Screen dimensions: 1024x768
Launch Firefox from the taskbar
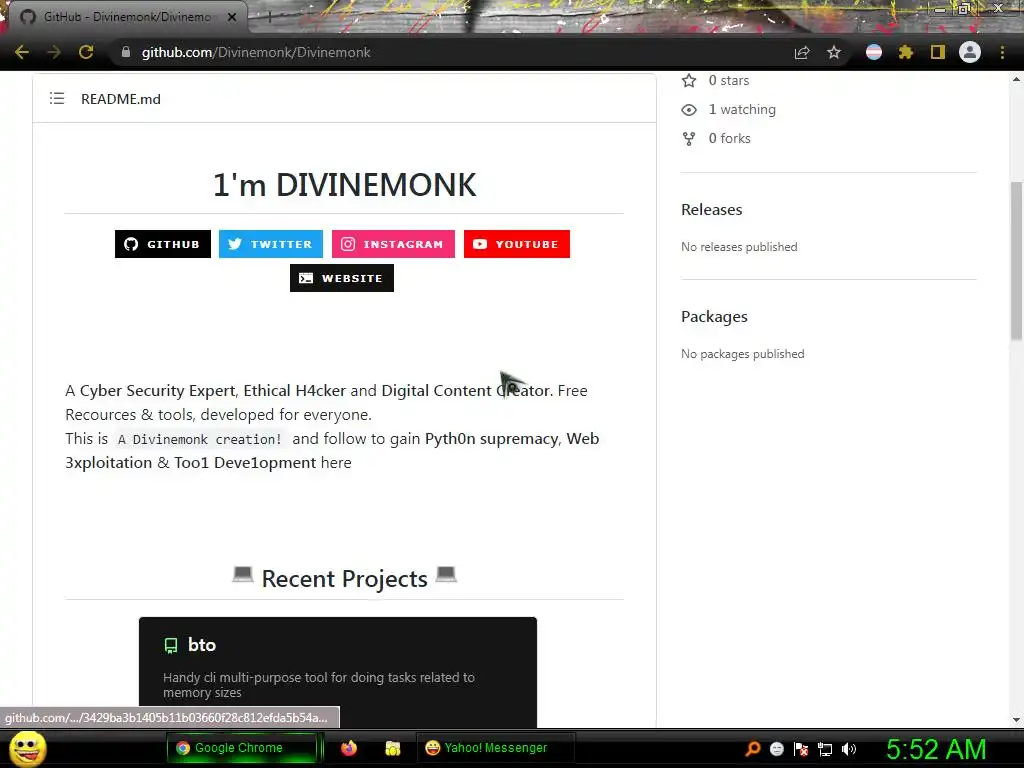[349, 748]
